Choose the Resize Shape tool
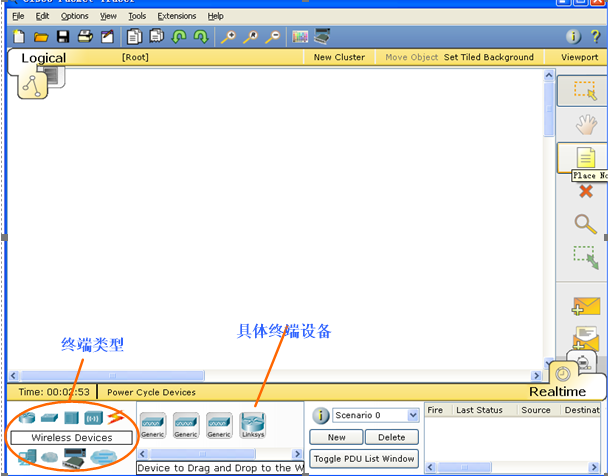This screenshot has height=476, width=608. tap(586, 257)
